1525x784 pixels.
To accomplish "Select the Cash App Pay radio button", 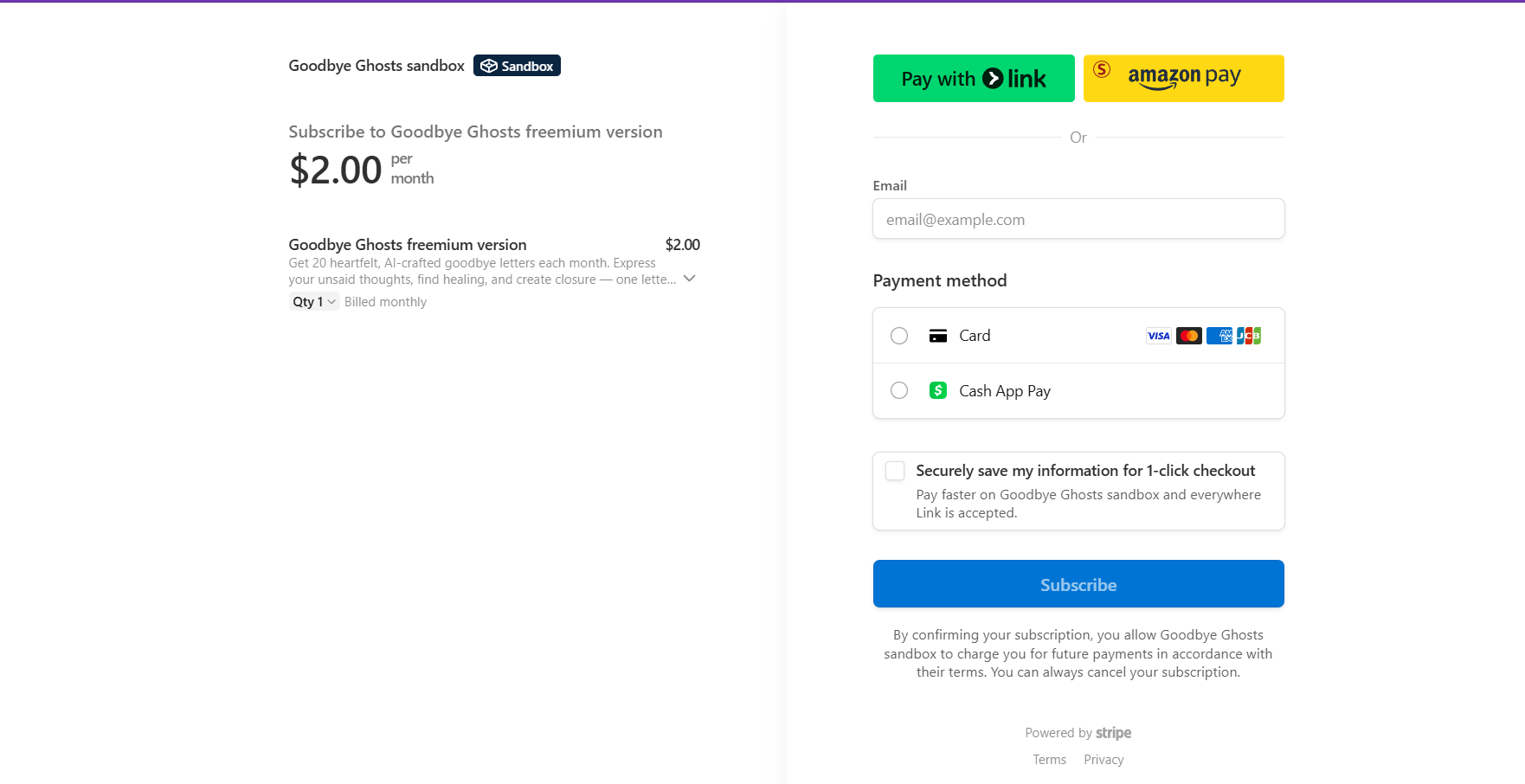I will tap(899, 390).
